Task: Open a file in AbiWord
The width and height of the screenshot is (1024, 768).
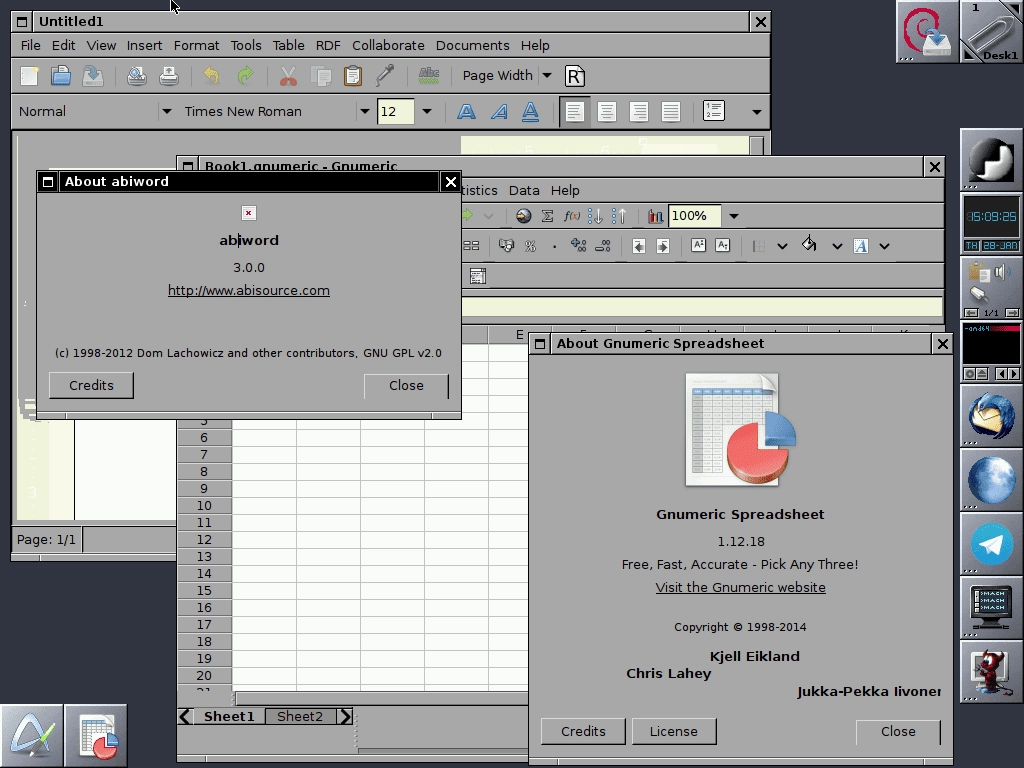Action: (61, 76)
